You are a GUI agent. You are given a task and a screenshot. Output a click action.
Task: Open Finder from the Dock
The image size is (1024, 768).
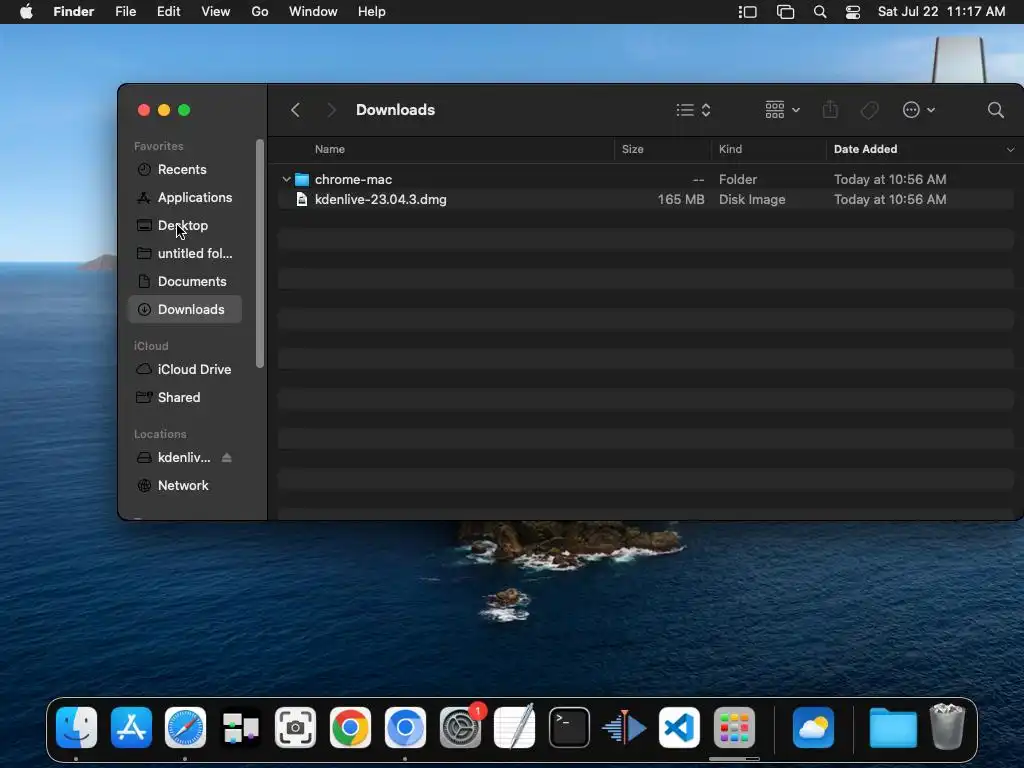[x=76, y=728]
